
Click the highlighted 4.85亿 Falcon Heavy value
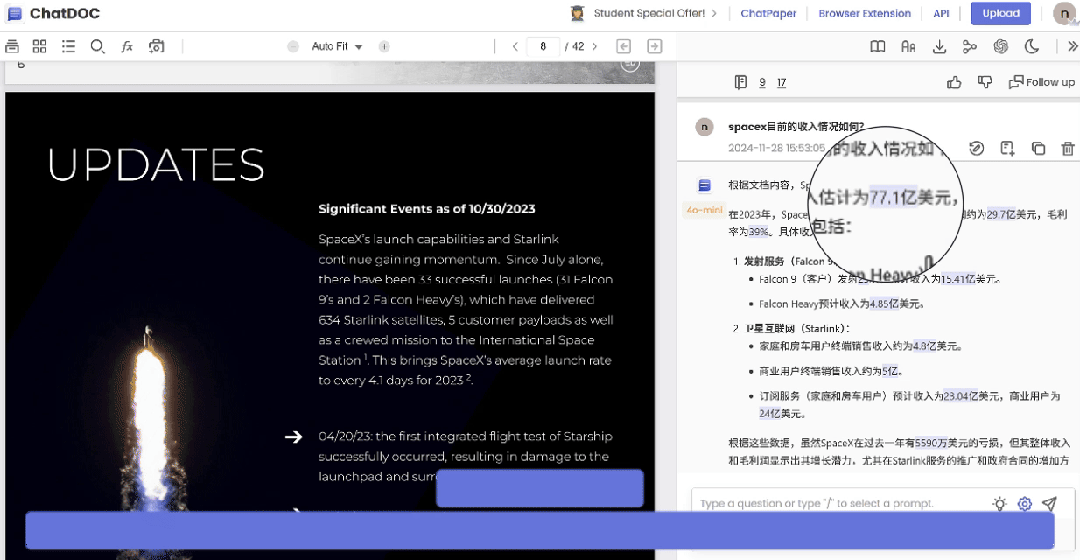coord(884,304)
